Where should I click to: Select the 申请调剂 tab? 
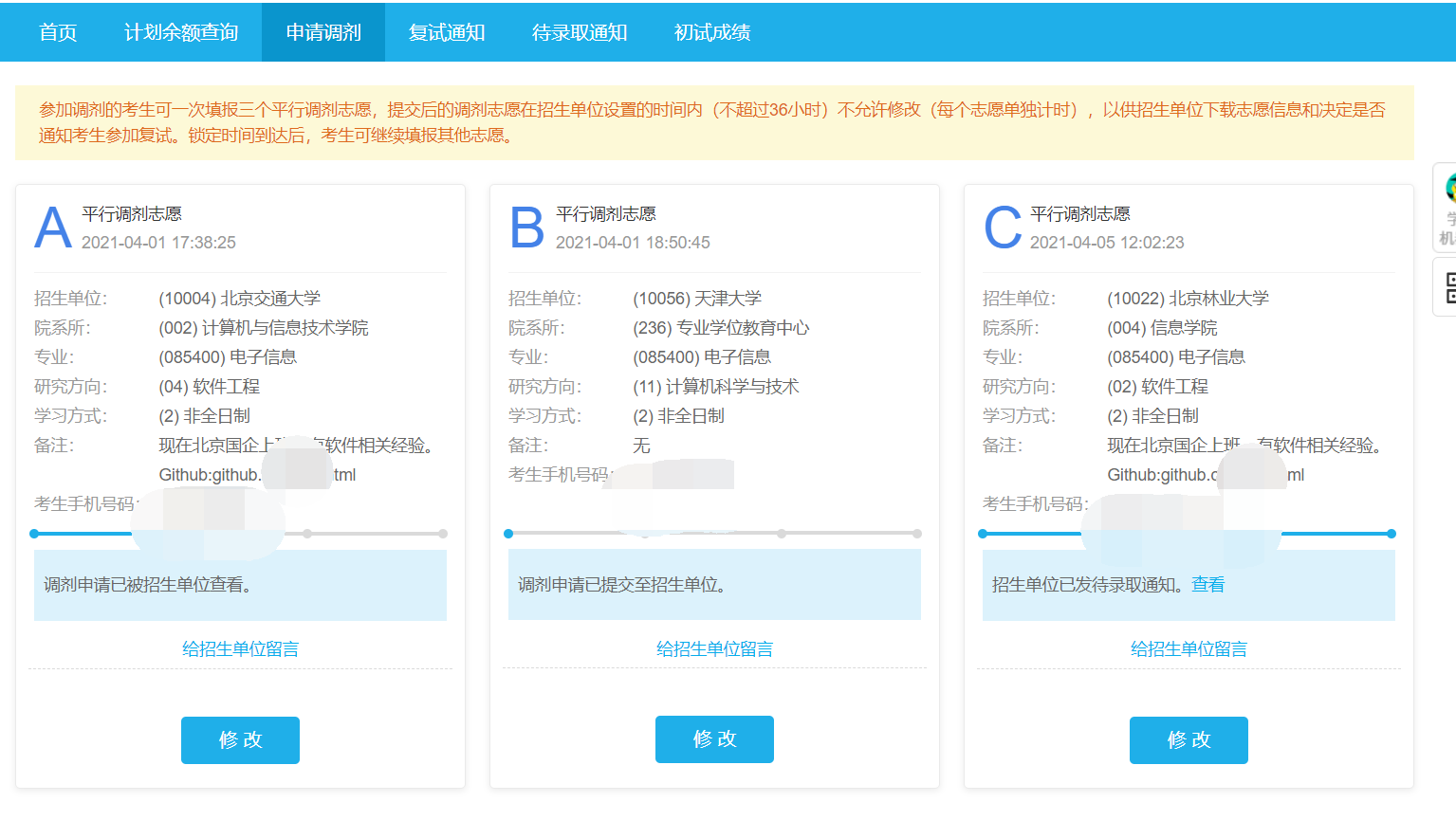tap(323, 32)
